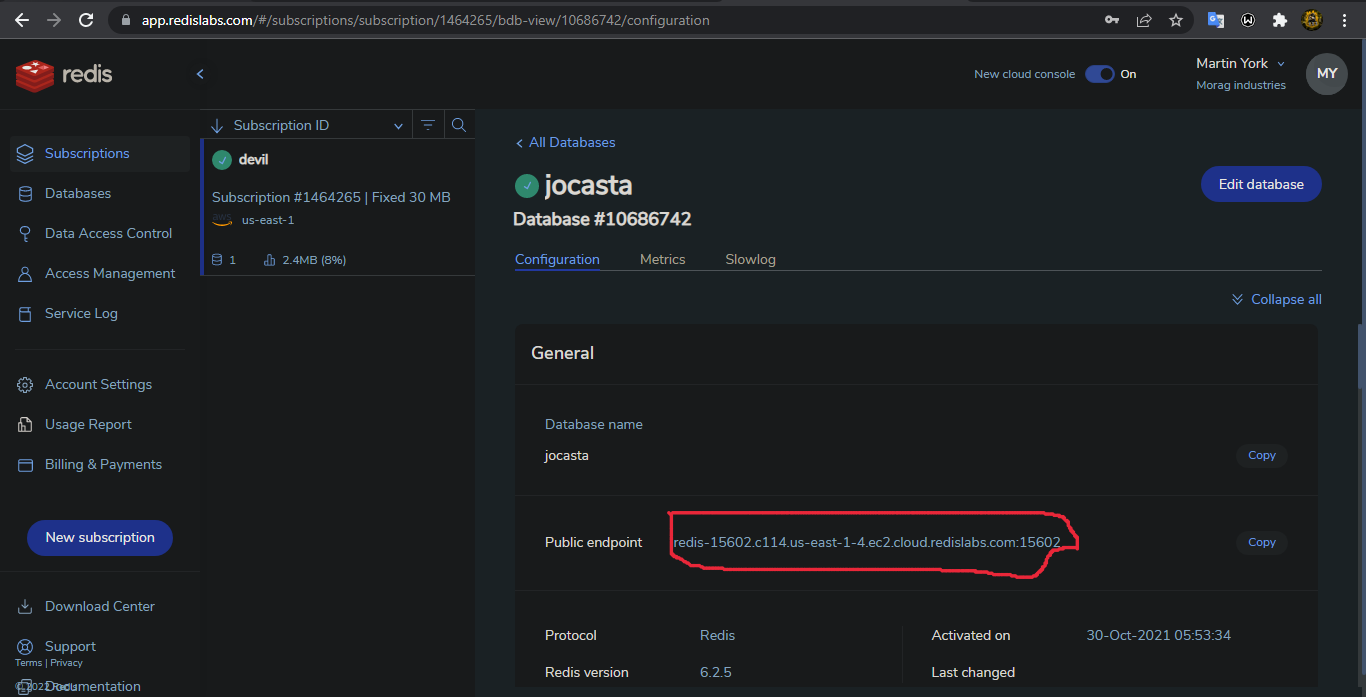Click the Usage Report icon

point(25,424)
